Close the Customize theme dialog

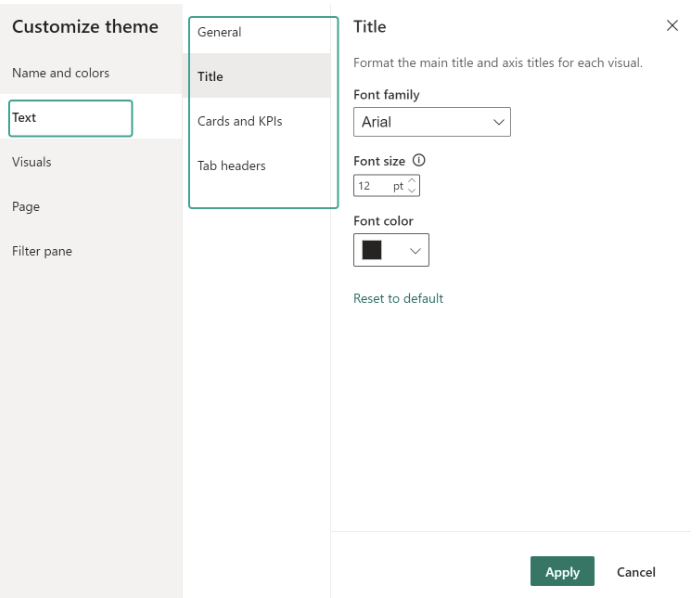tap(672, 26)
